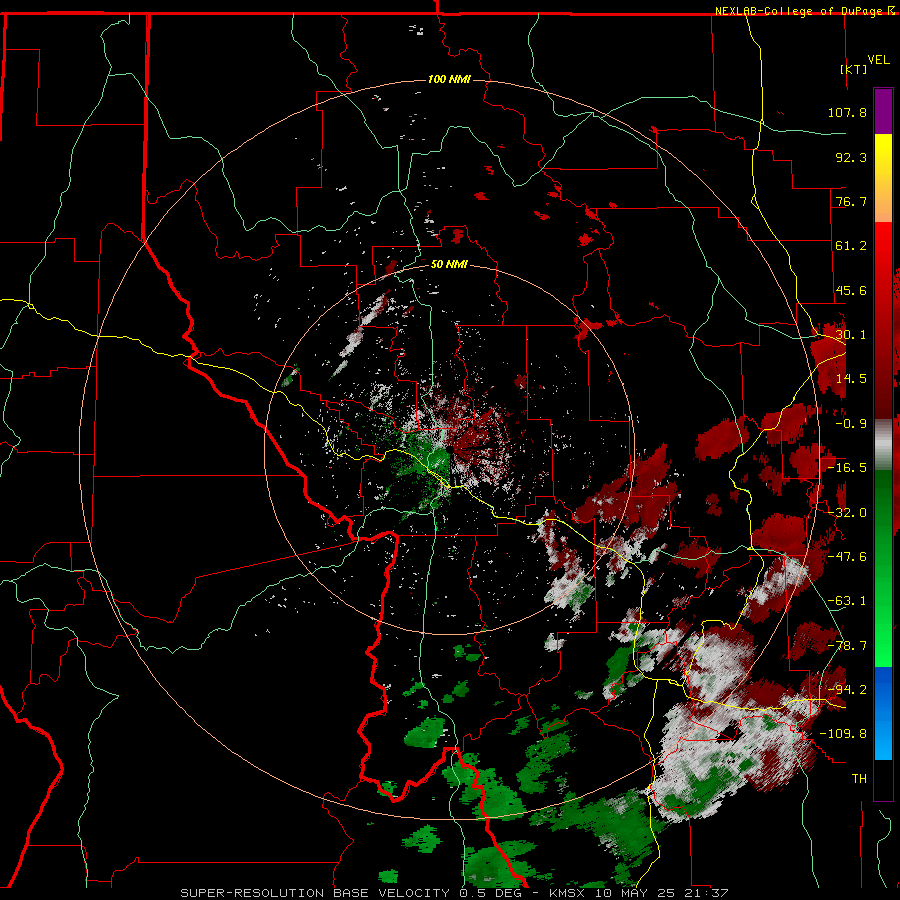Viewport: 900px width, 900px height.
Task: Click the -32.0 legend value
Action: click(x=847, y=513)
